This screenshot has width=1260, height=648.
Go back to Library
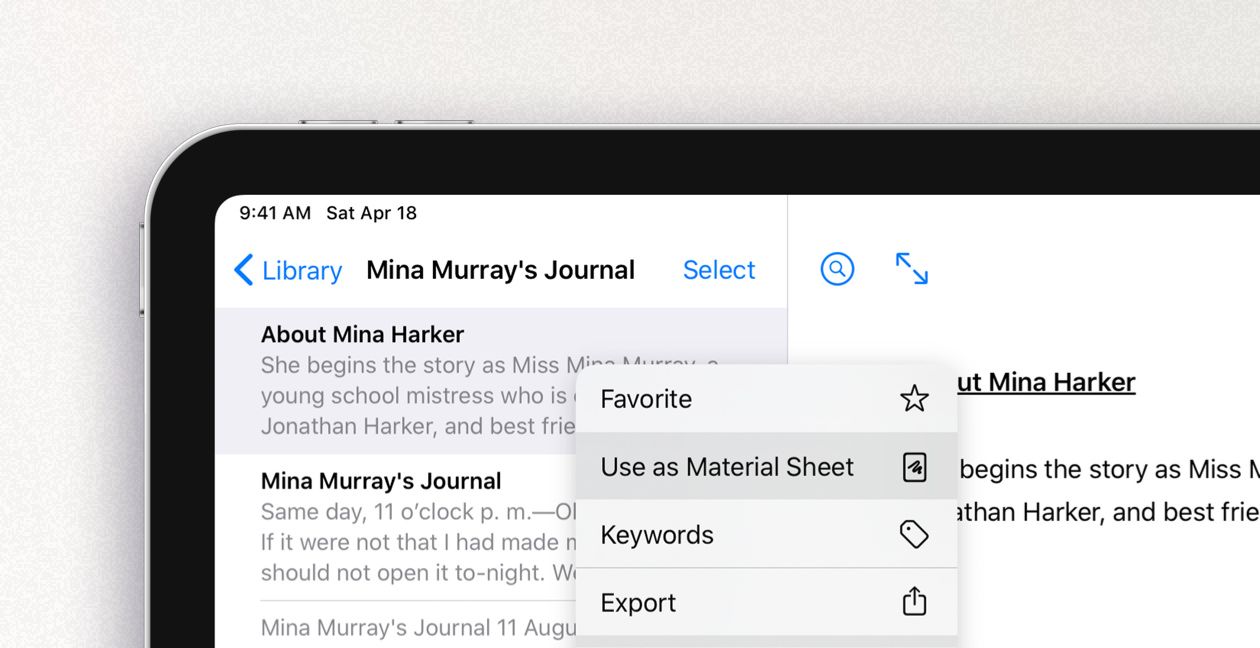(x=288, y=270)
